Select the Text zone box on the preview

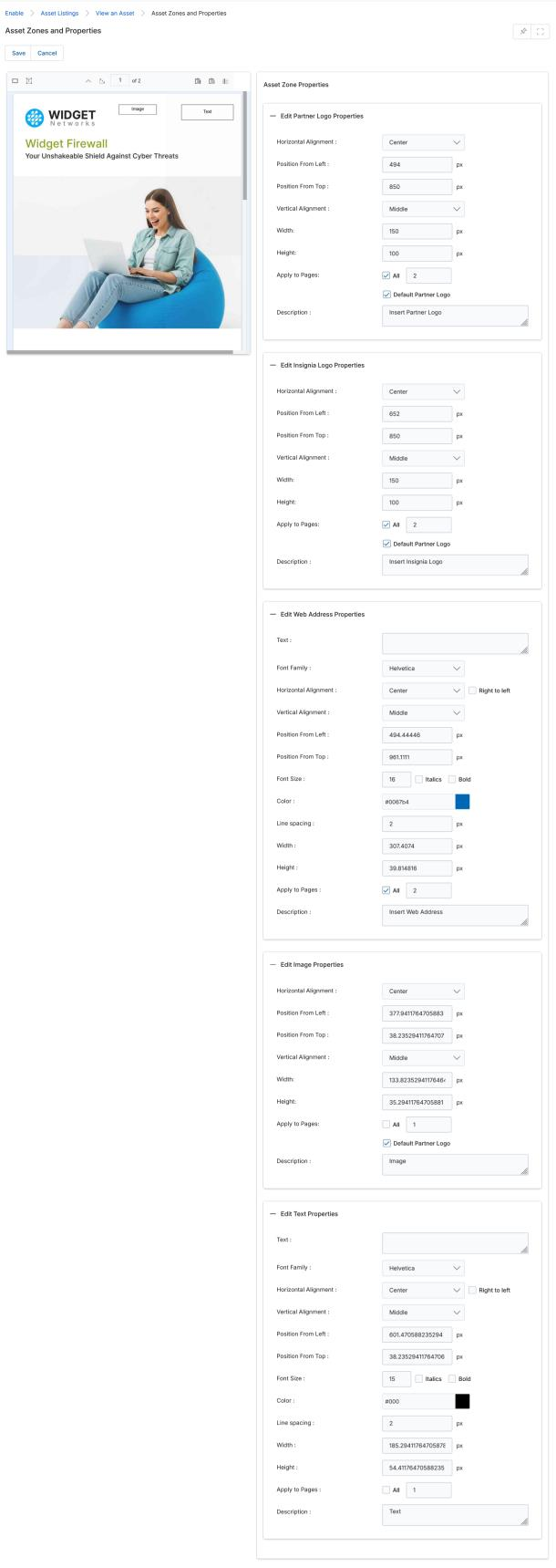click(x=207, y=112)
